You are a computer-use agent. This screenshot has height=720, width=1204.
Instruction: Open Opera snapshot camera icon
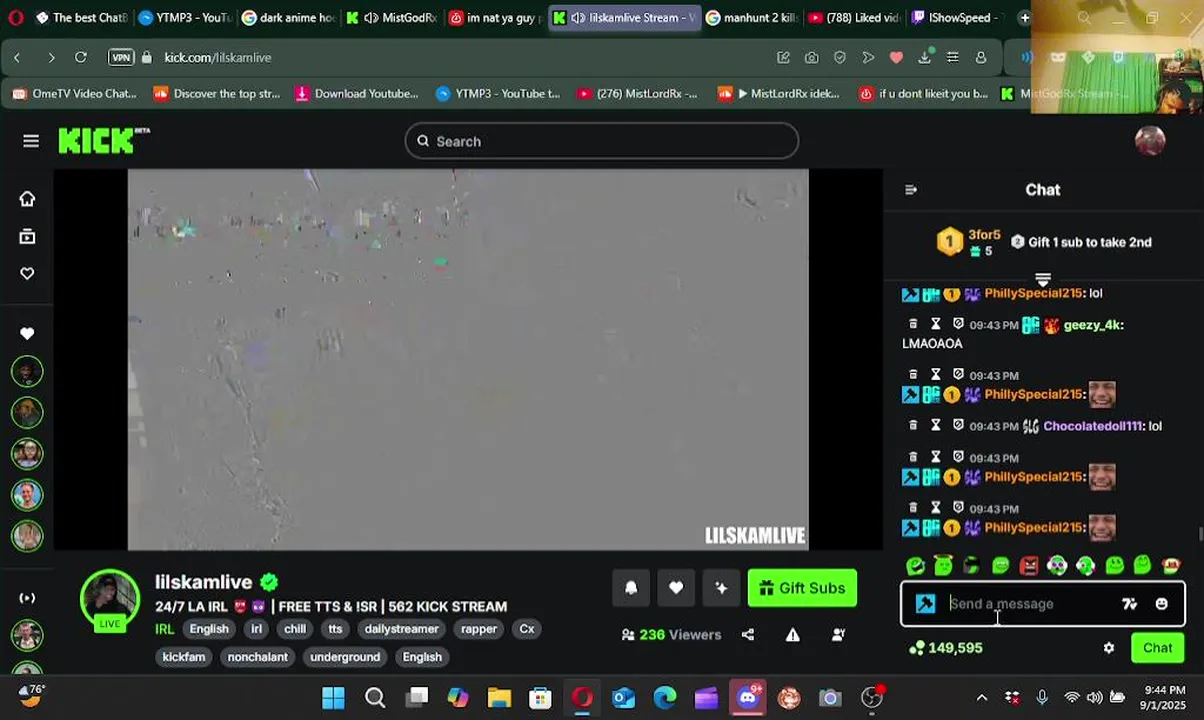click(x=811, y=57)
